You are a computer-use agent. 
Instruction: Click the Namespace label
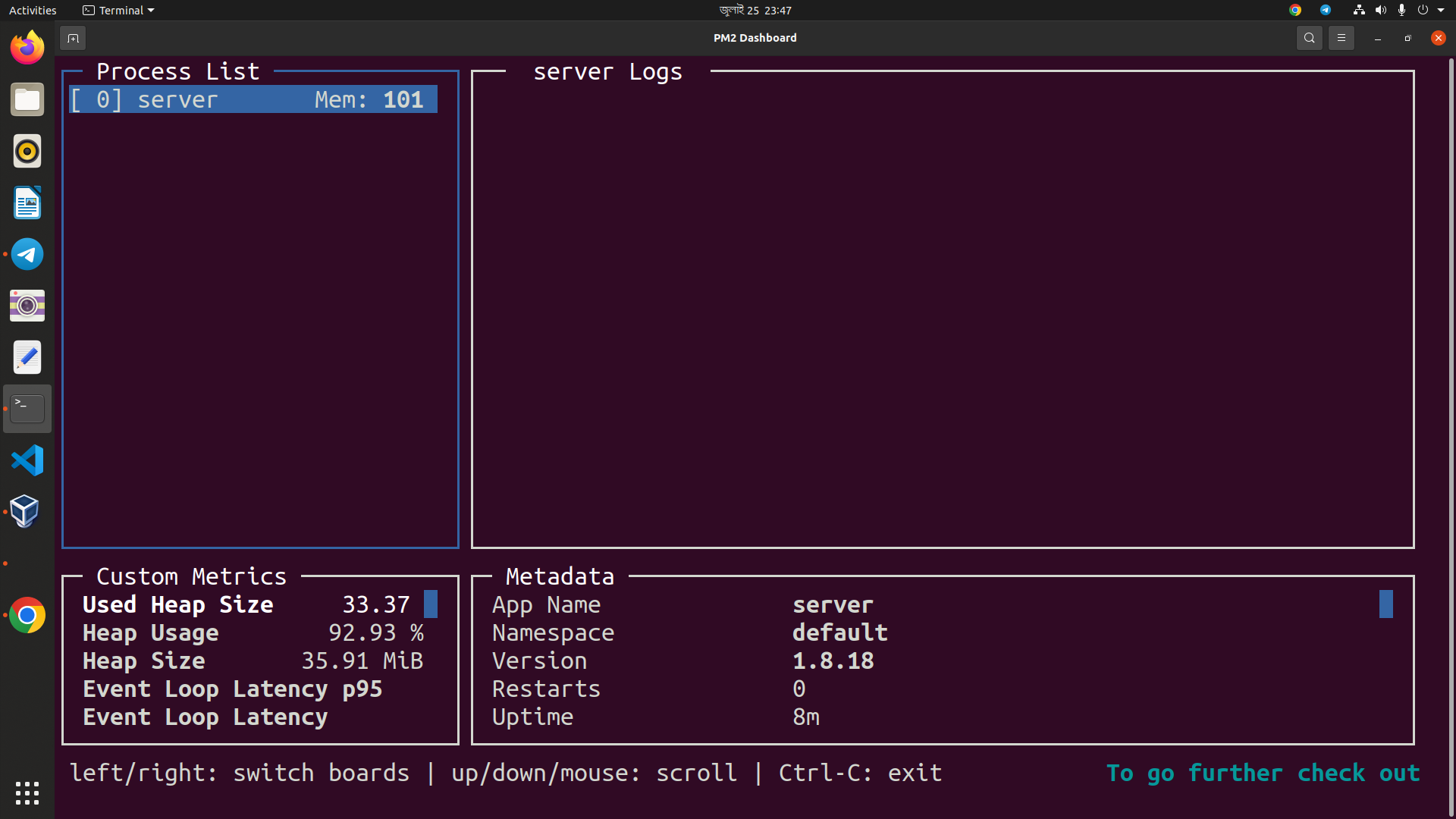(x=553, y=632)
